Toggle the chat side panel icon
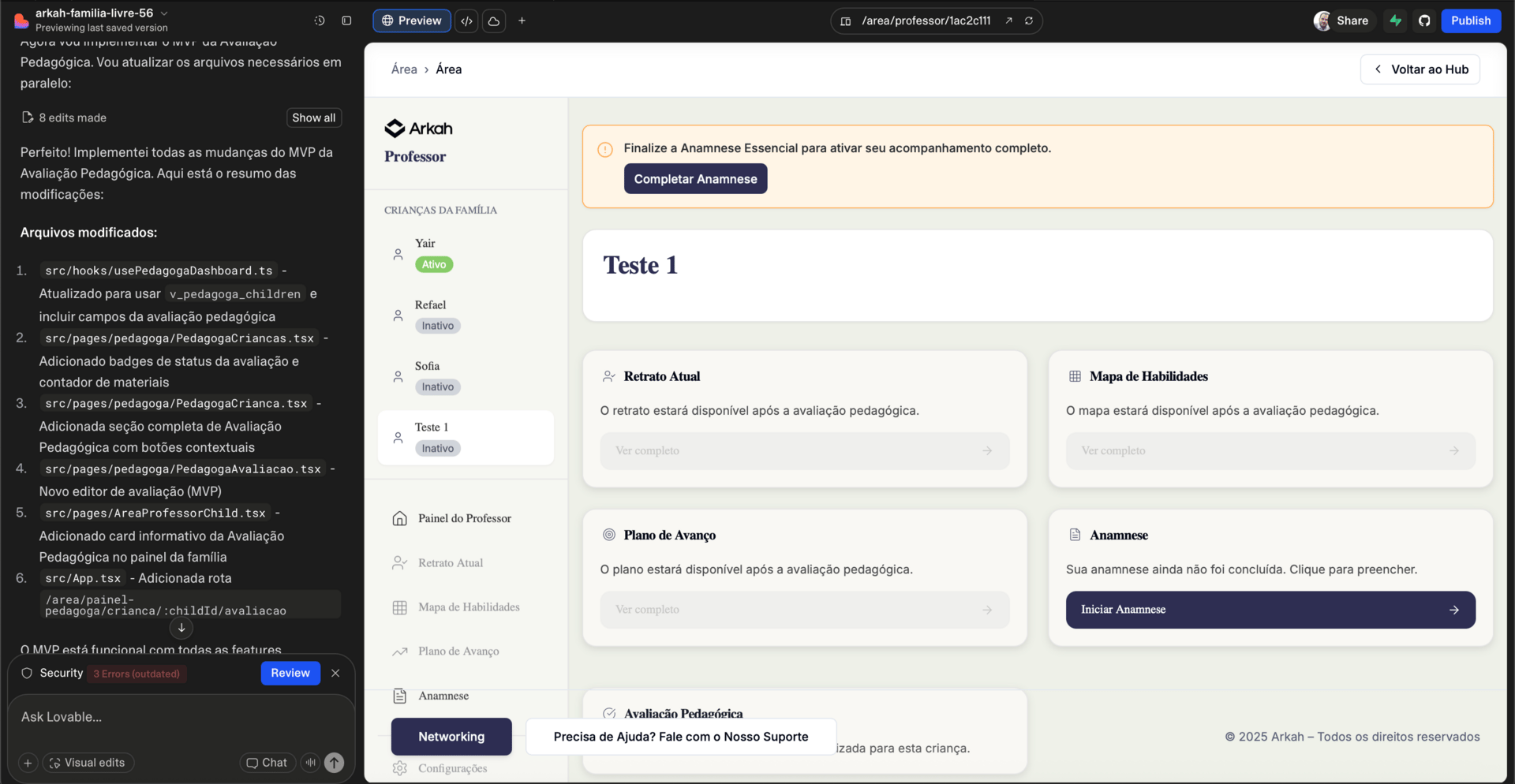The image size is (1515, 784). coord(346,21)
